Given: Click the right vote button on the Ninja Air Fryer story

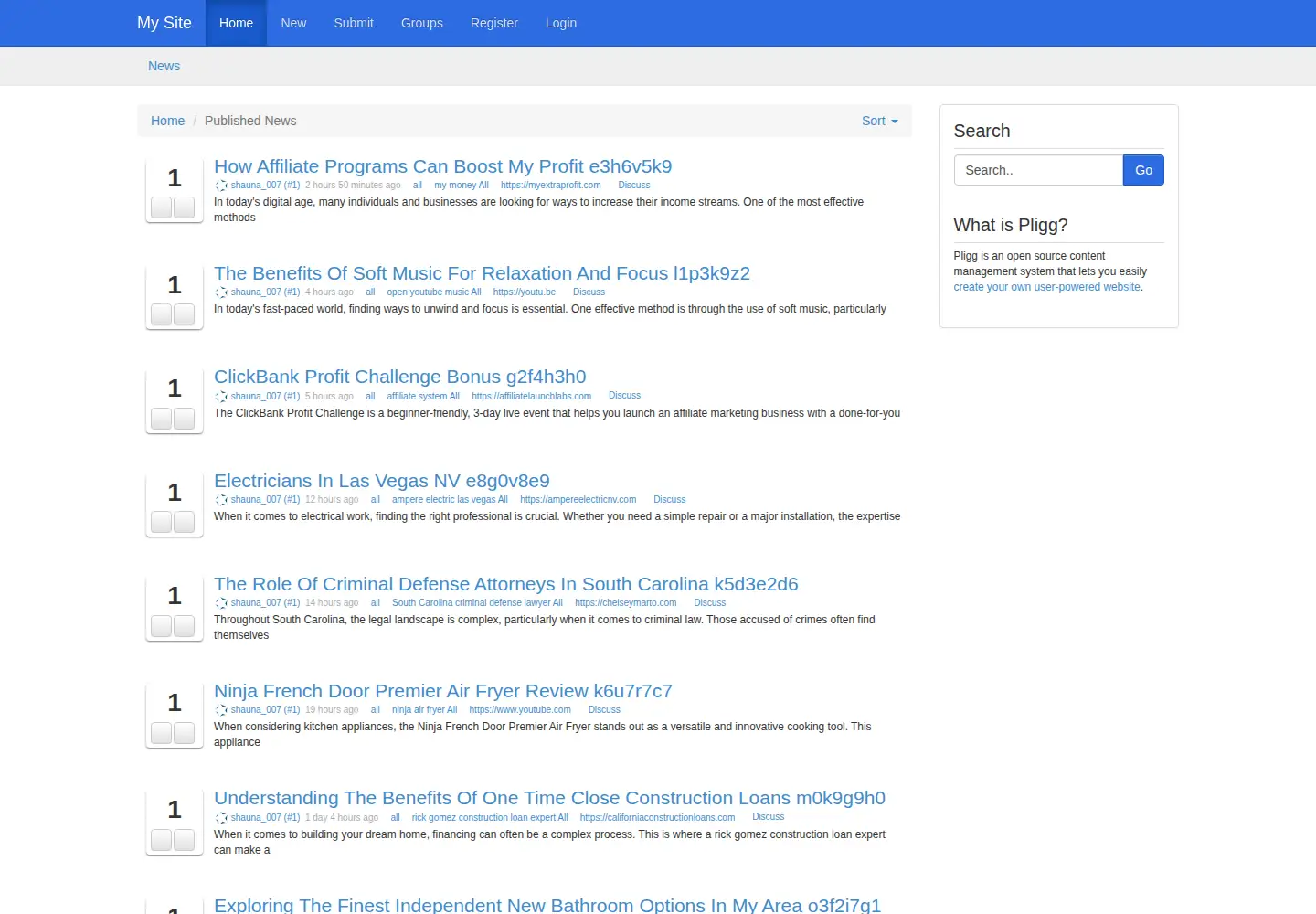Looking at the screenshot, I should [x=185, y=732].
